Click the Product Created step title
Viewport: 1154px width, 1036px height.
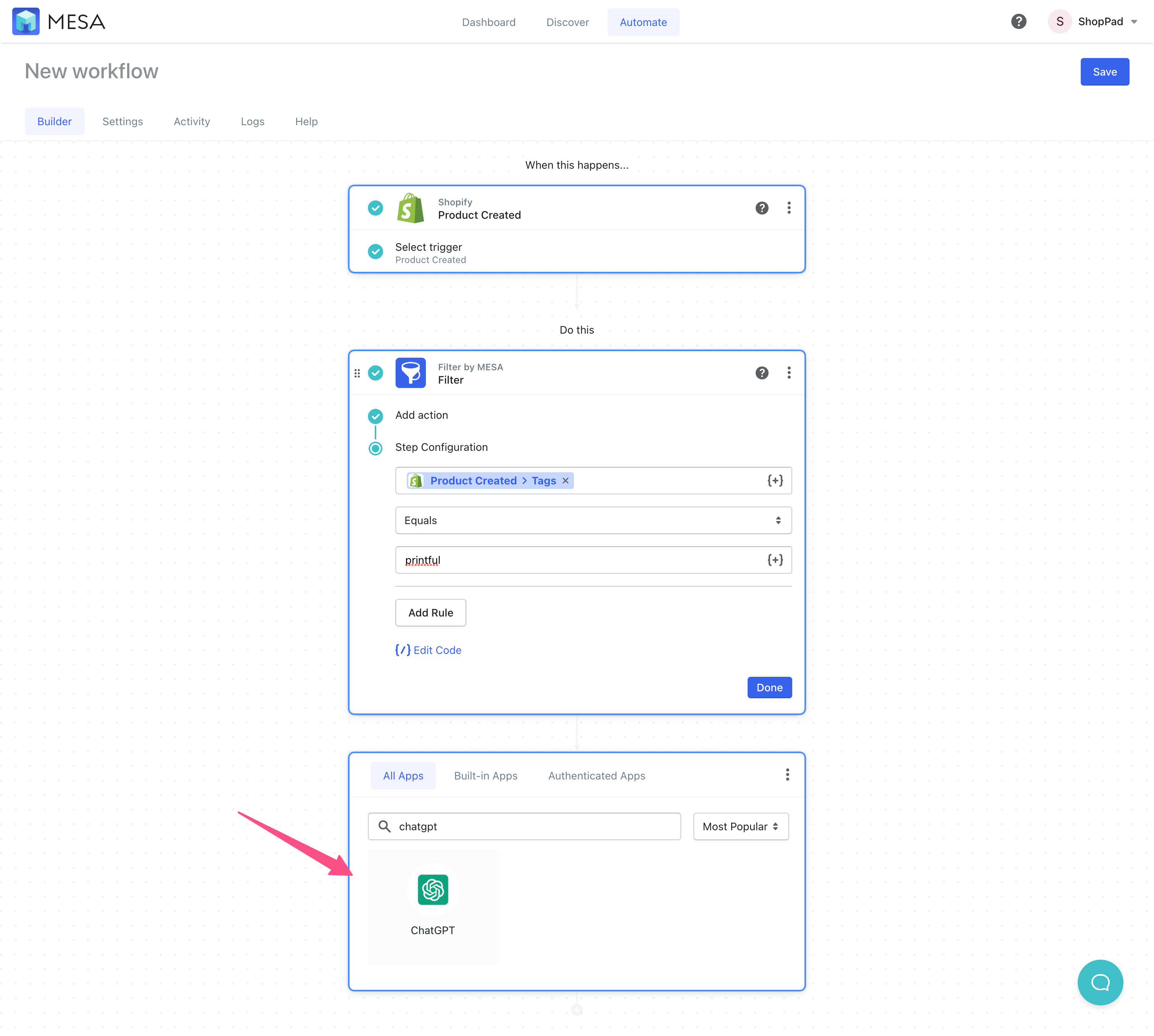(480, 215)
